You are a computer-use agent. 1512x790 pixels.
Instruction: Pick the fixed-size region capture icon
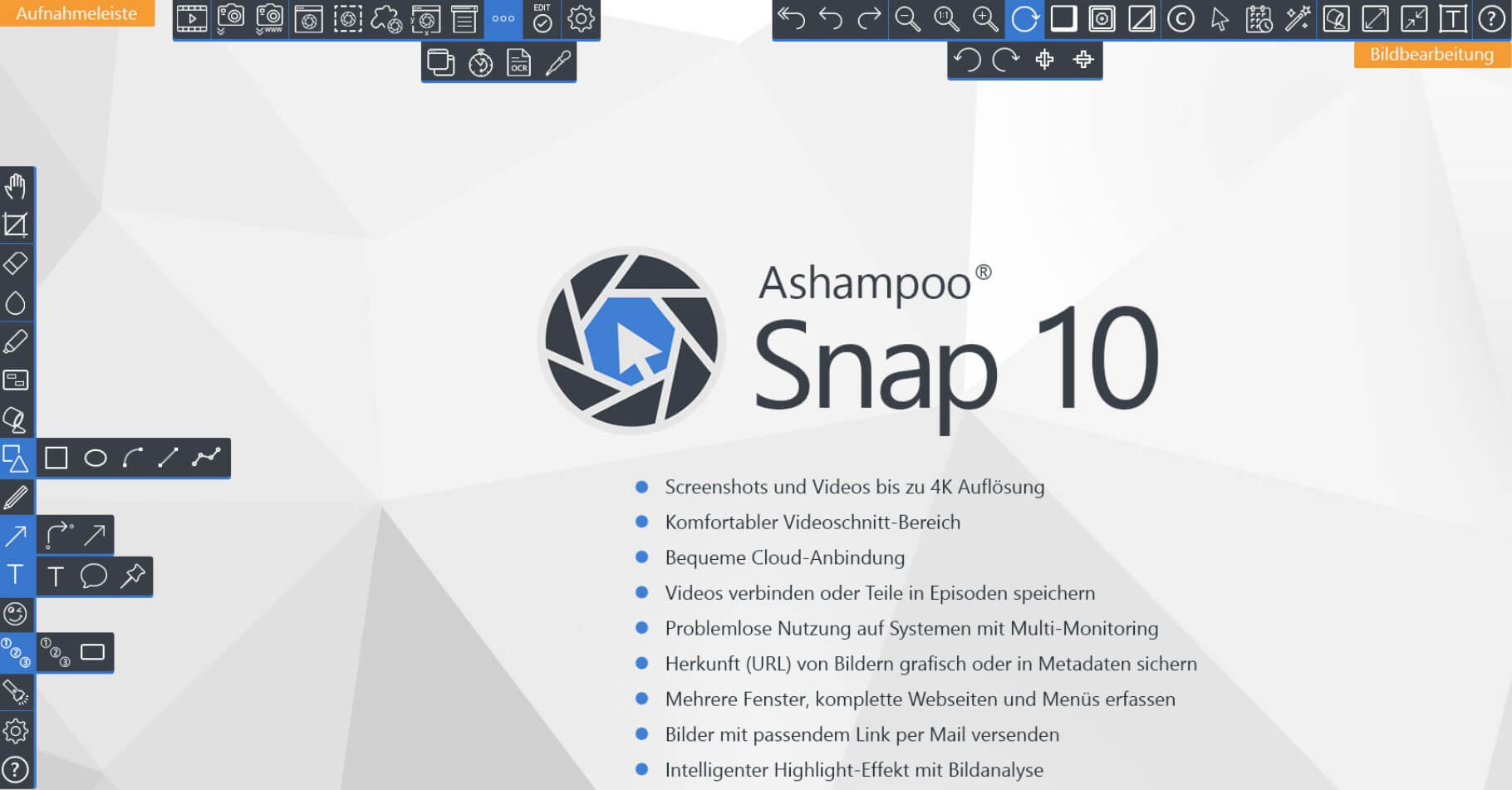click(x=425, y=18)
